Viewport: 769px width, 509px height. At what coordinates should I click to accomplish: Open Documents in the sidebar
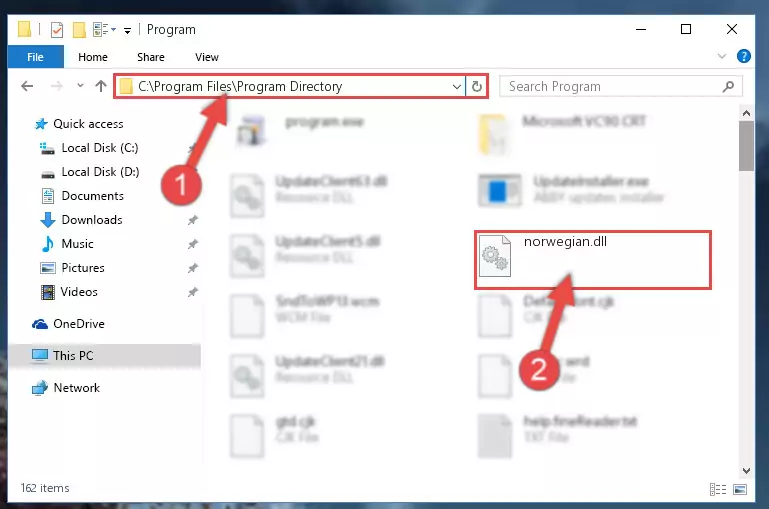(92, 196)
